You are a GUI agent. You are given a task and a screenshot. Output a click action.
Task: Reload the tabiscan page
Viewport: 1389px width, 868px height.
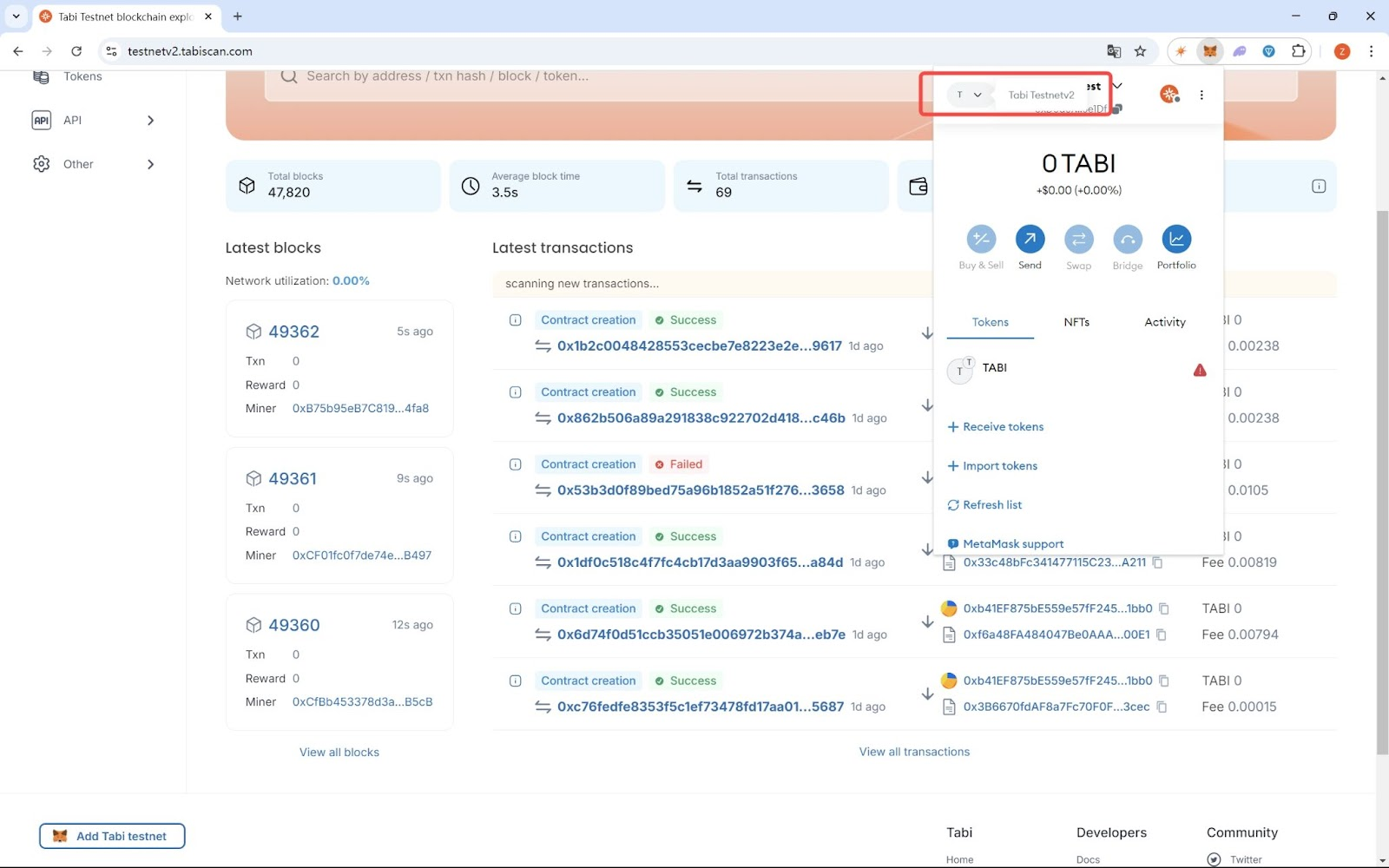coord(76,51)
